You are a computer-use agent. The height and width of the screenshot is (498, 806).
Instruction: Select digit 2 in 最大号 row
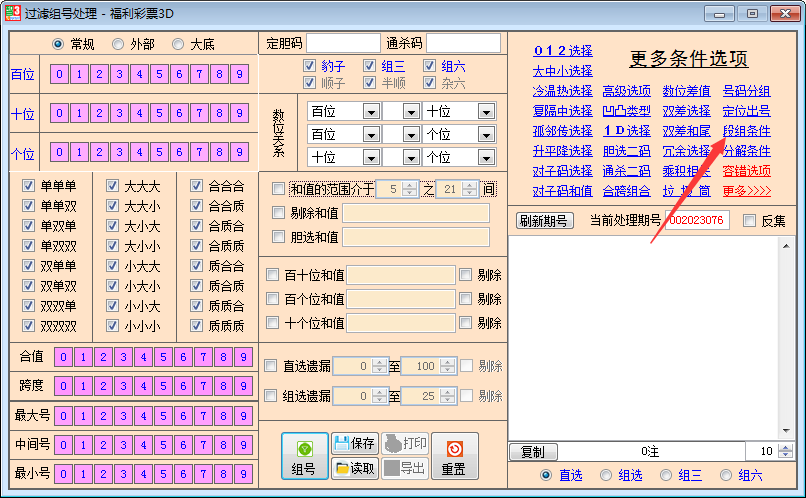103,416
